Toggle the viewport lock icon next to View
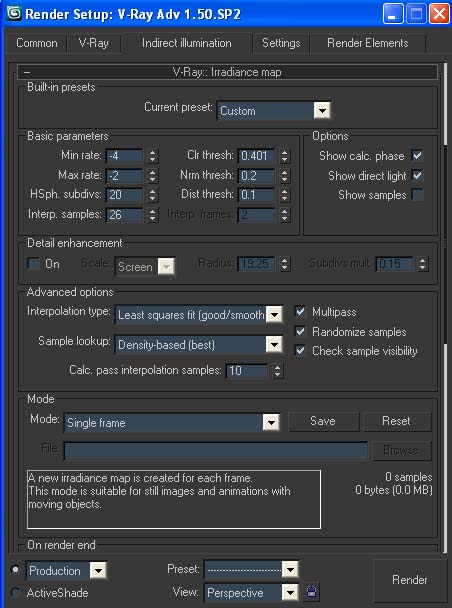Image resolution: width=452 pixels, height=608 pixels. (312, 592)
